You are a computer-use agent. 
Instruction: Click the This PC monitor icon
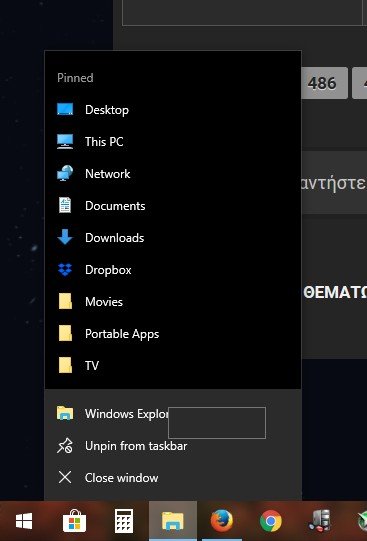click(x=65, y=141)
